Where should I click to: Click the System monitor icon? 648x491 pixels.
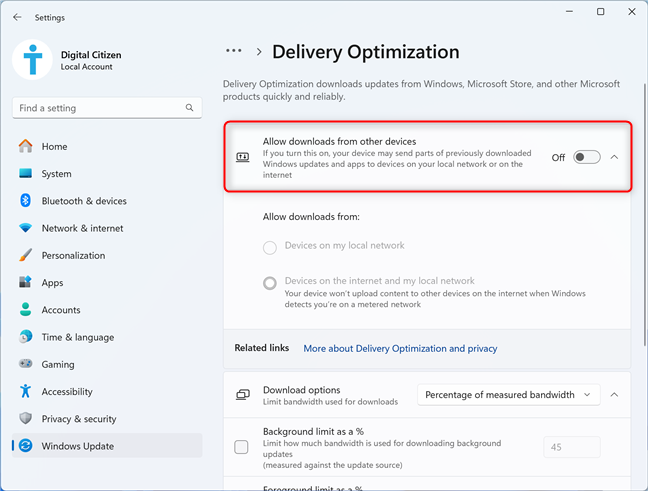click(25, 173)
